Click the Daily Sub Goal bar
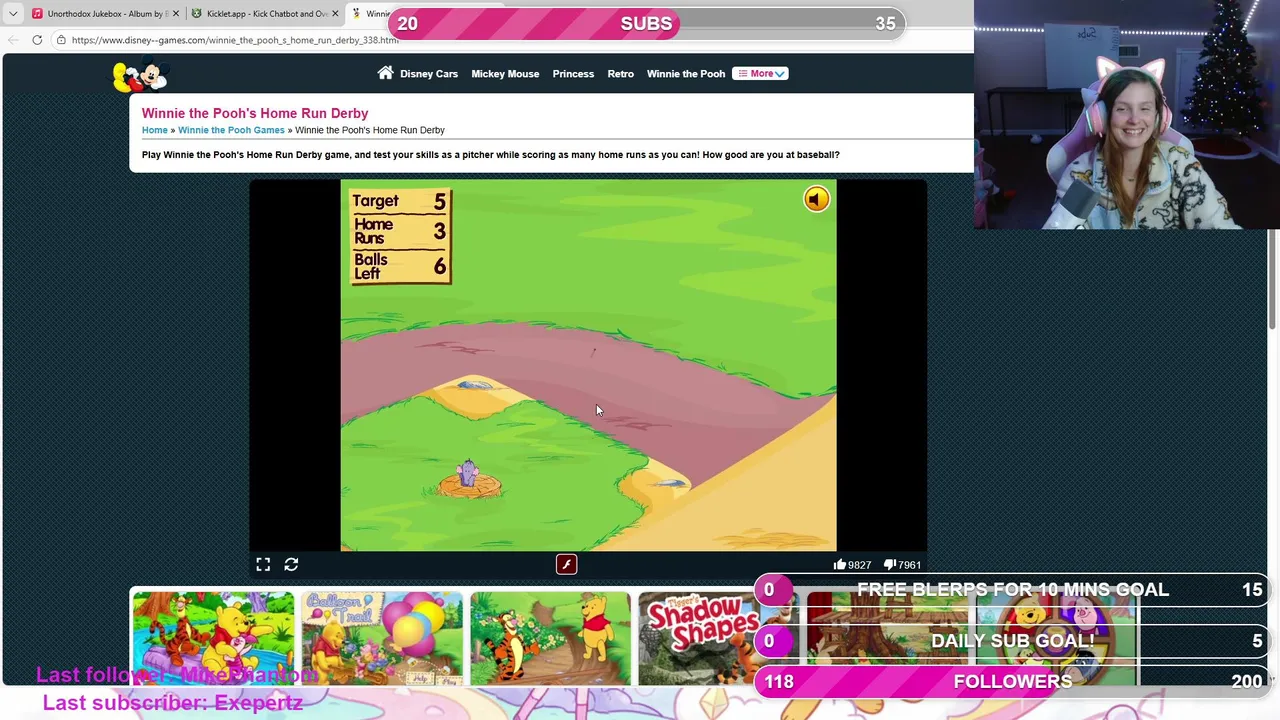Screen dimensions: 1280x720 (1012, 641)
